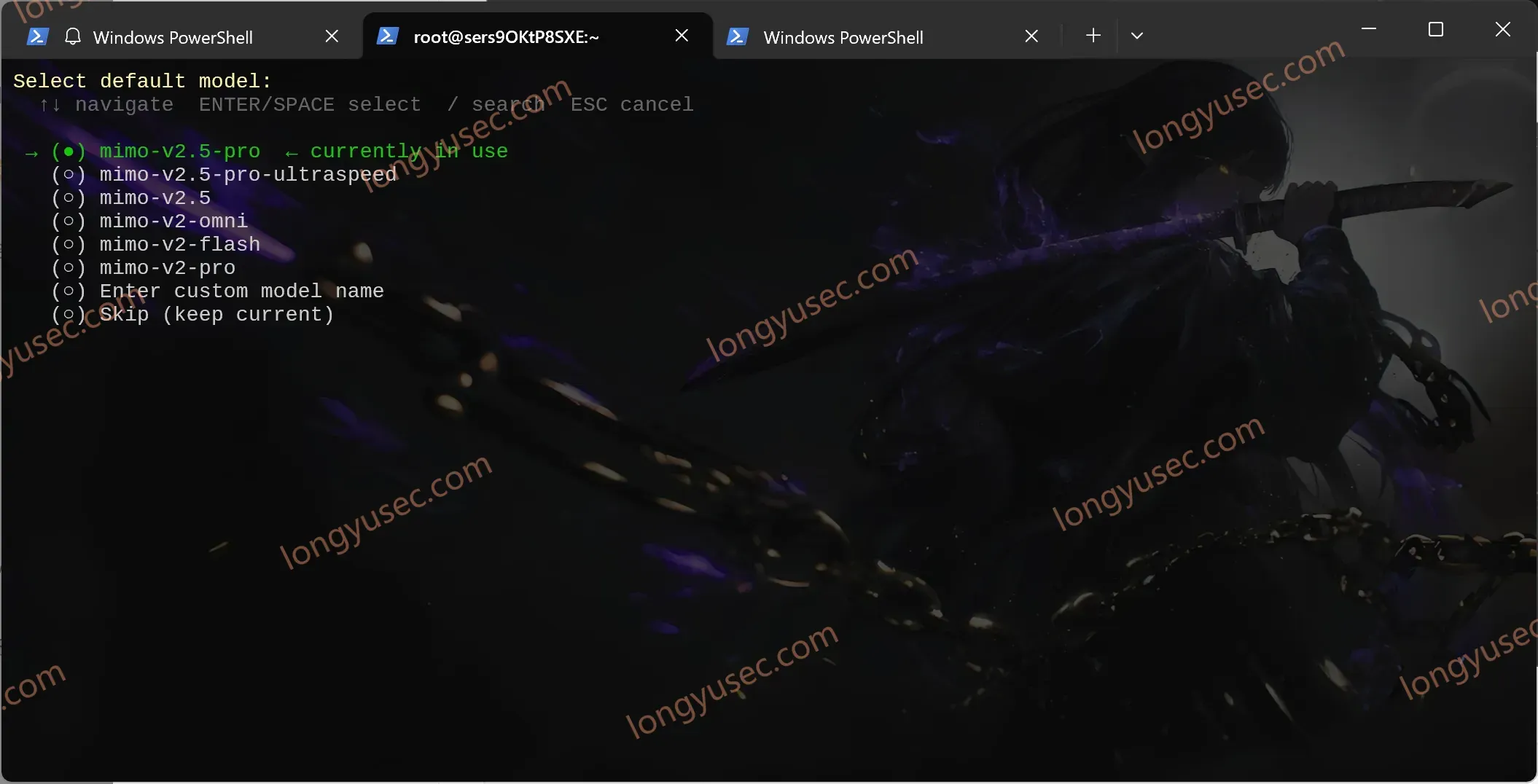
Task: Click the 'mimo-v2-flash' model name
Action: 179,245
